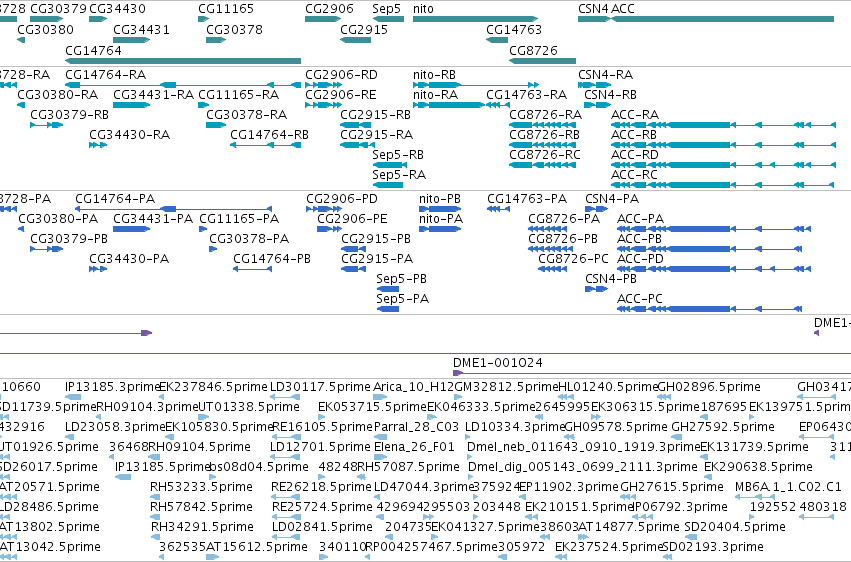This screenshot has height=562, width=851.
Task: Click the 'CG11165' gene label
Action: [x=225, y=9]
